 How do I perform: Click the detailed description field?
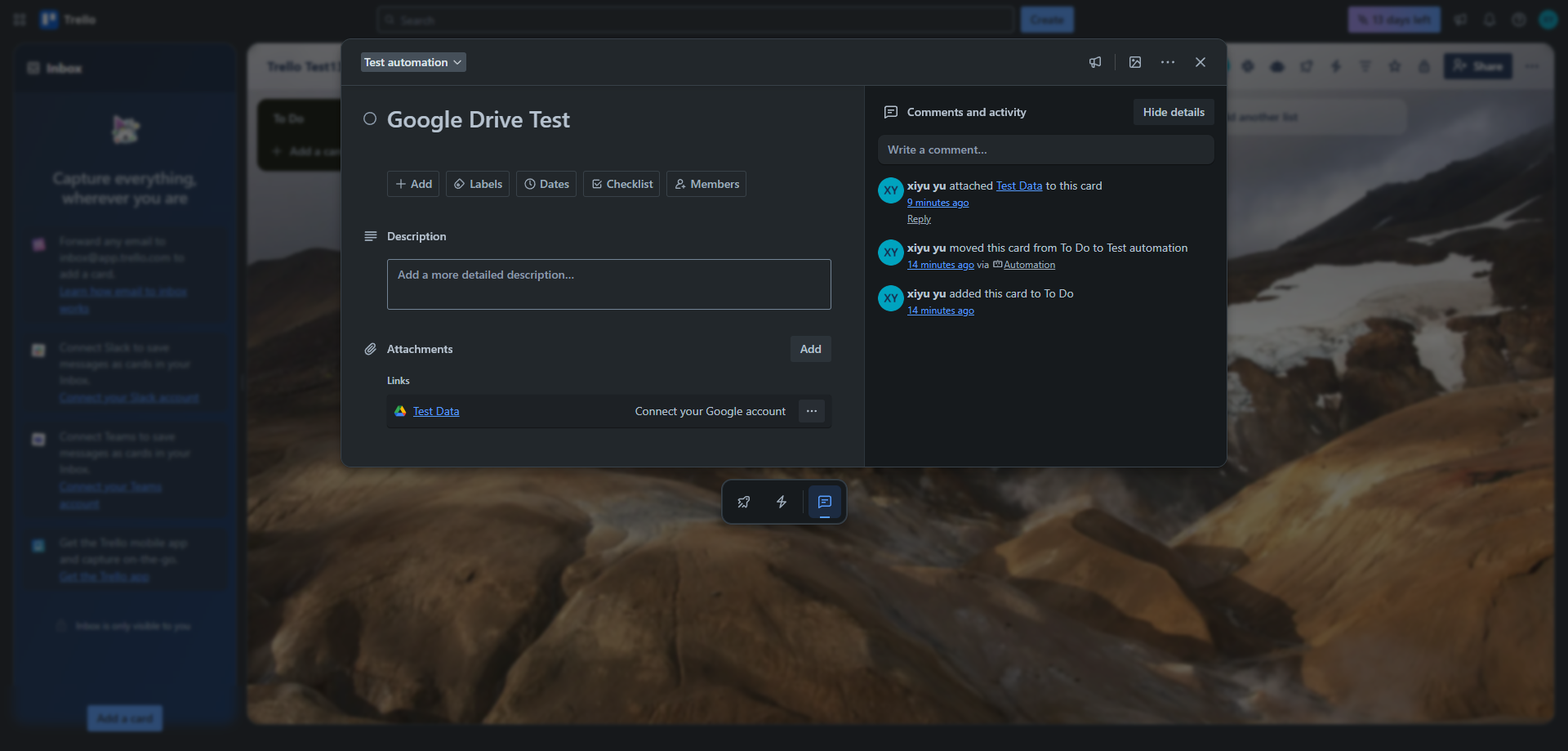609,284
